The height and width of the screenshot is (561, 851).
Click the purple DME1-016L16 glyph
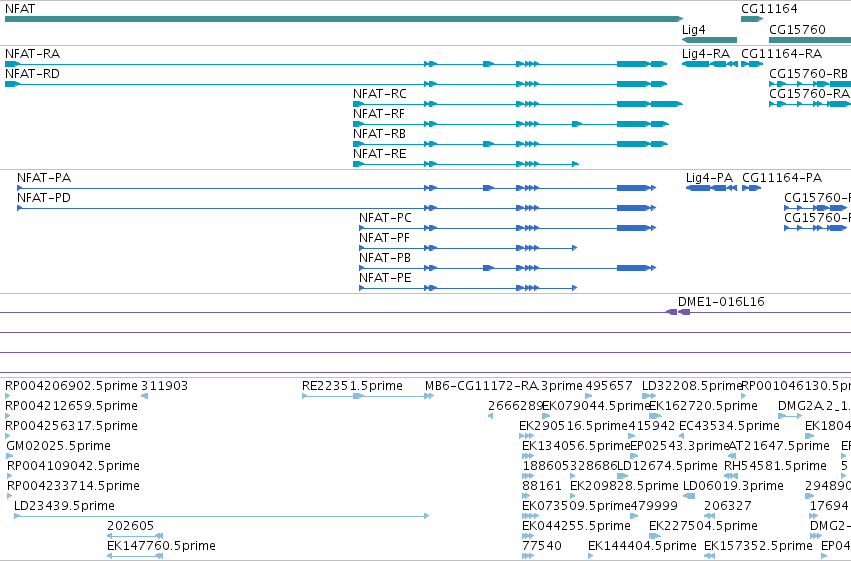[x=678, y=312]
